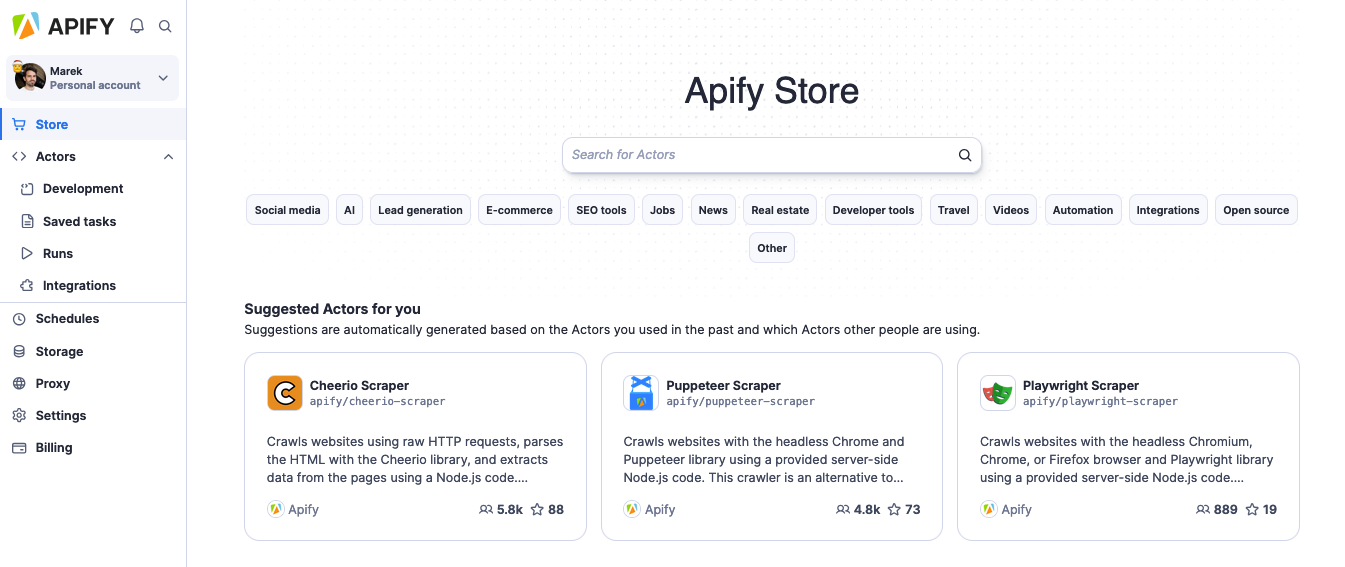Filter by Automation category
1345x567 pixels.
1083,210
